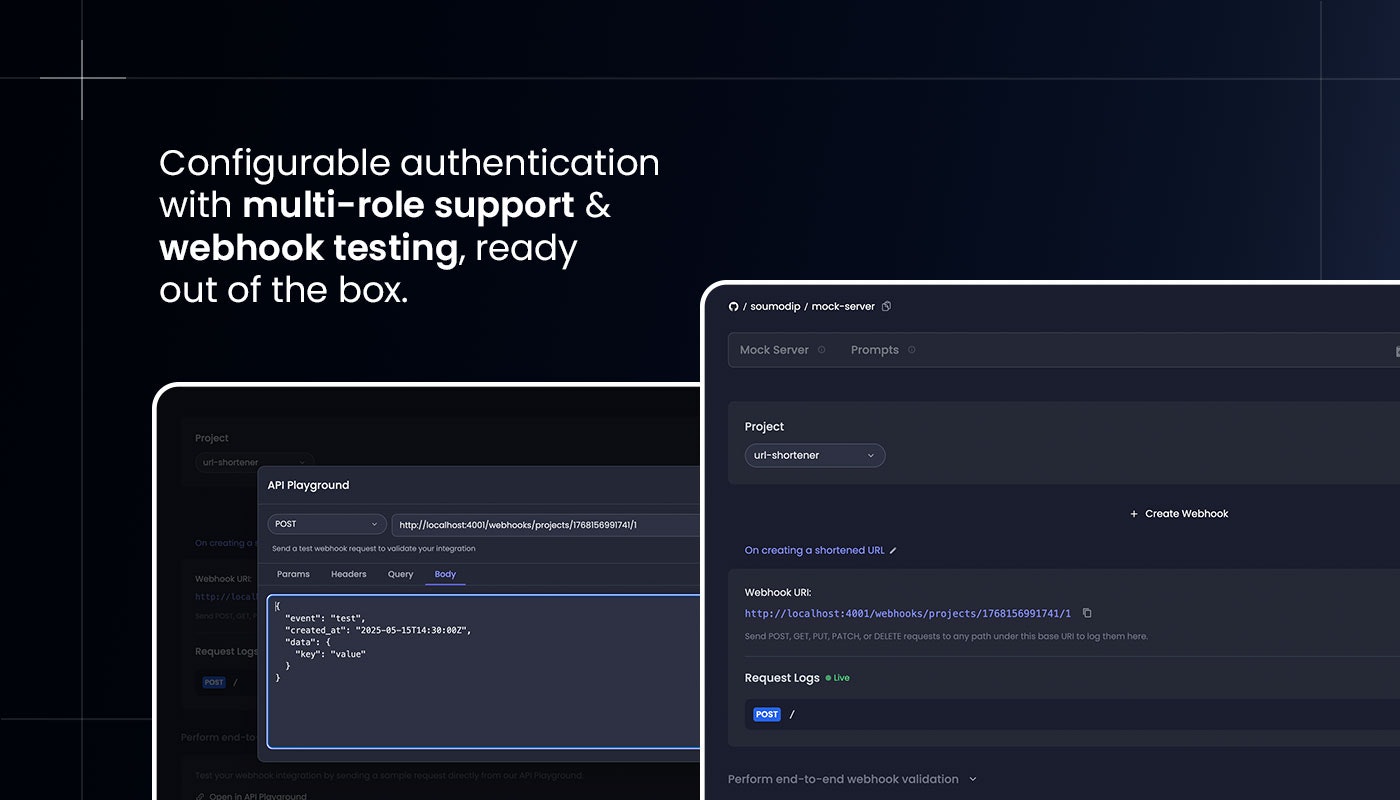Switch to the Mock Server tab
The image size is (1400, 800).
tap(774, 350)
